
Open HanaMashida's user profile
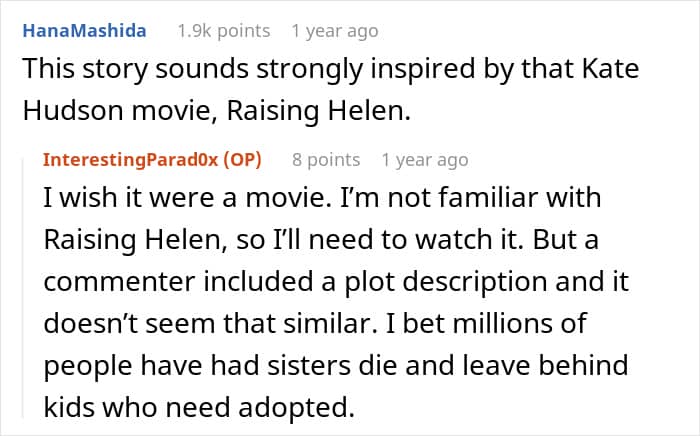[x=83, y=30]
